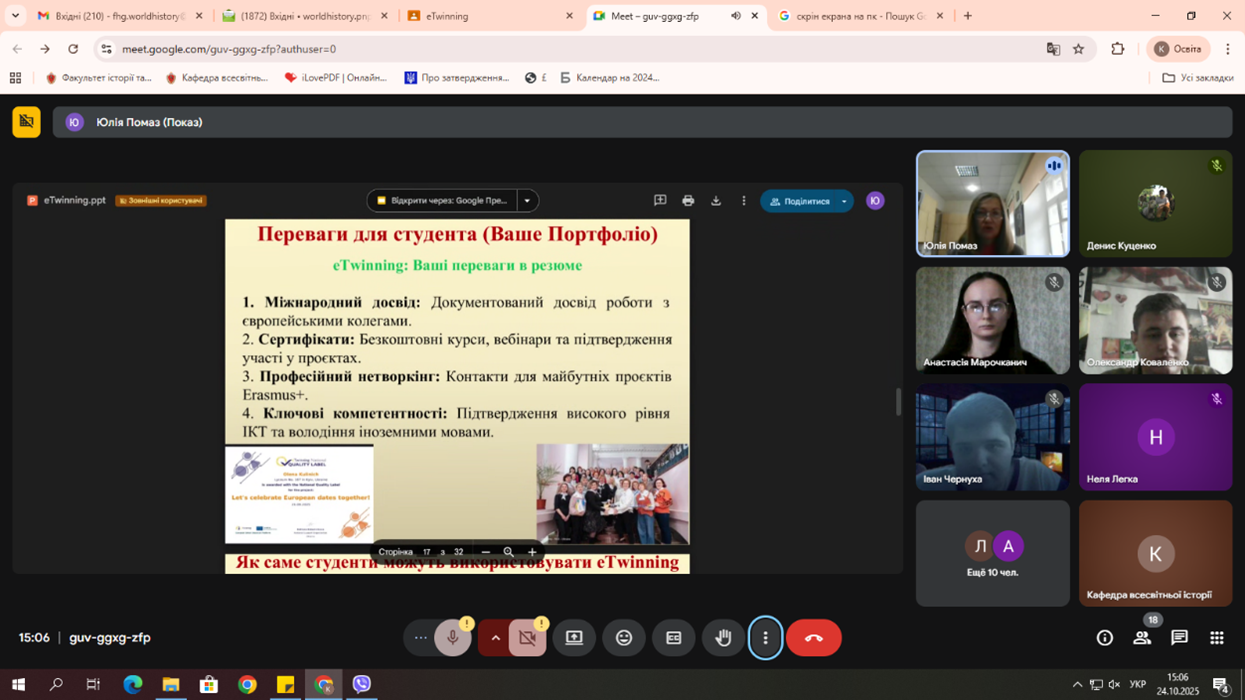Leave the call with red hang-up button
The image size is (1245, 700).
tap(813, 638)
